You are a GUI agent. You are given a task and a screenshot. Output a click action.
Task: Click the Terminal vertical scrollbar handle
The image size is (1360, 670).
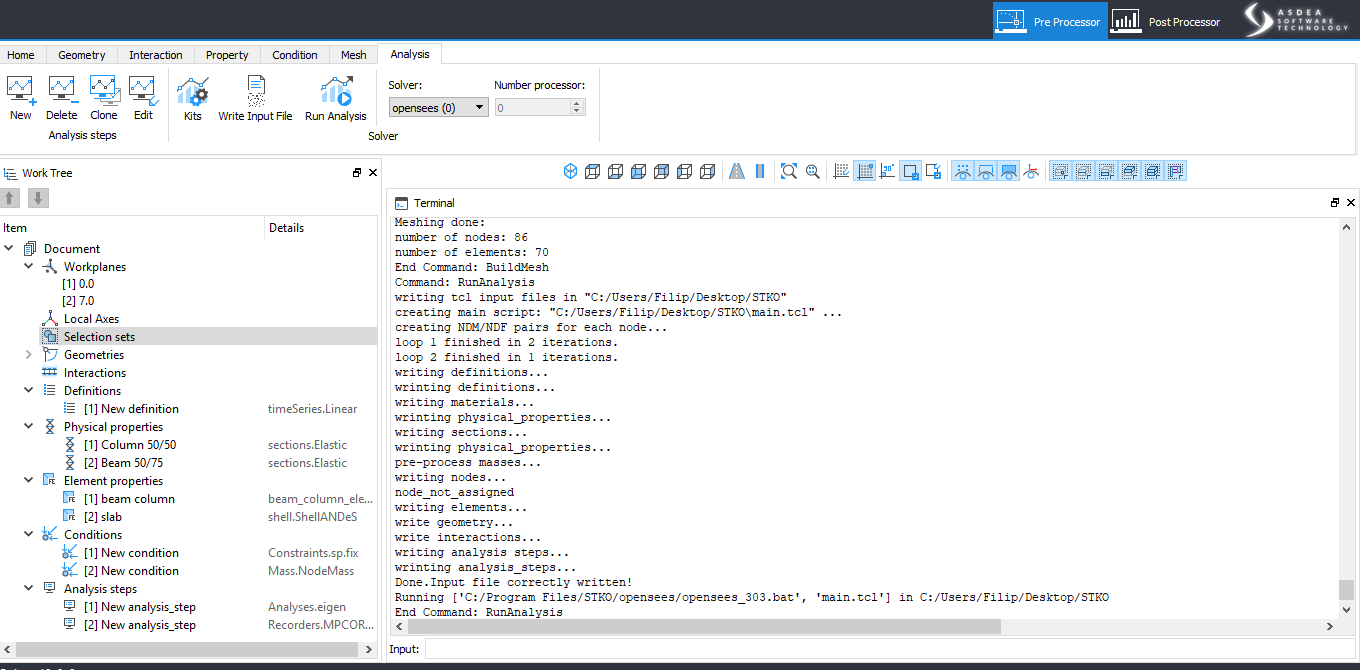coord(1346,590)
